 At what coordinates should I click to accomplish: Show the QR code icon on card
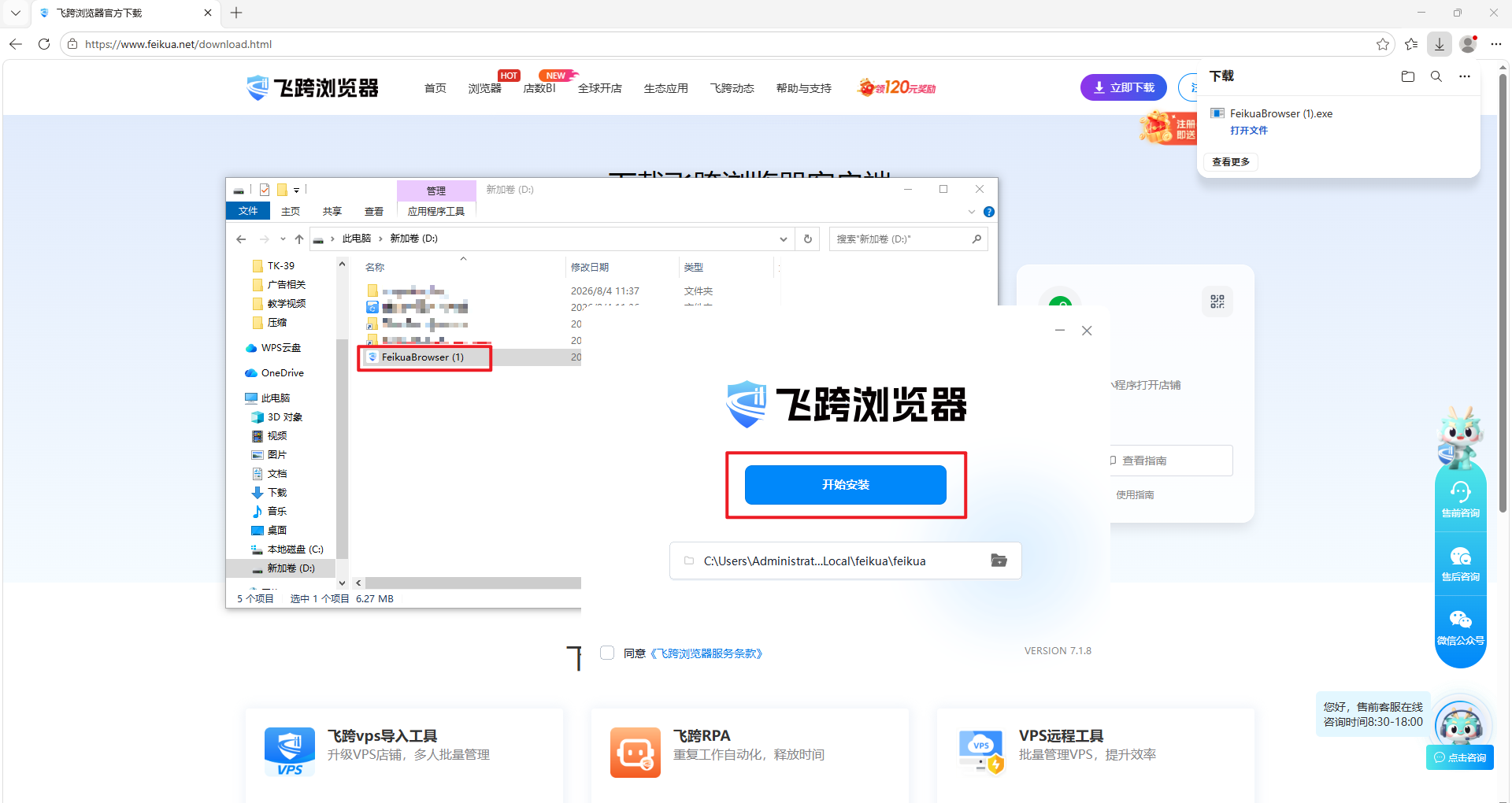coord(1217,302)
